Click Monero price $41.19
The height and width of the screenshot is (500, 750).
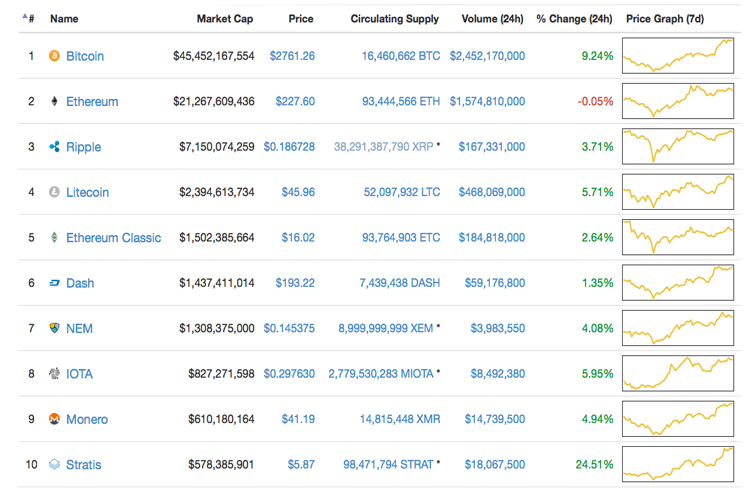[x=298, y=419]
